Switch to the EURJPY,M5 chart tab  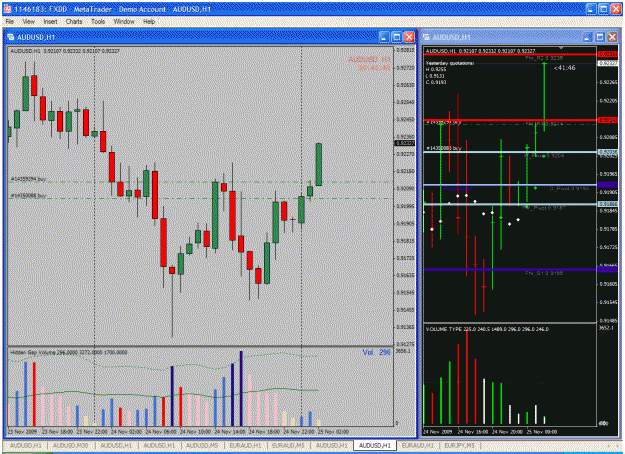pyautogui.click(x=459, y=445)
